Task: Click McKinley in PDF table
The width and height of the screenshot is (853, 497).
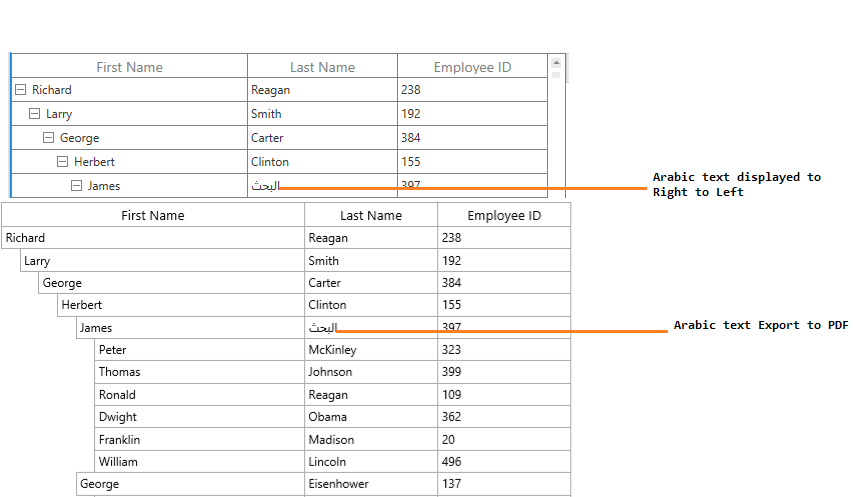Action: tap(371, 350)
